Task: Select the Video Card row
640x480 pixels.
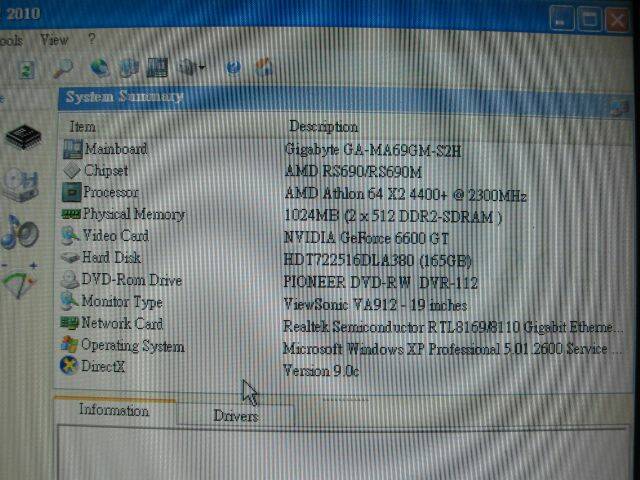Action: click(x=345, y=237)
